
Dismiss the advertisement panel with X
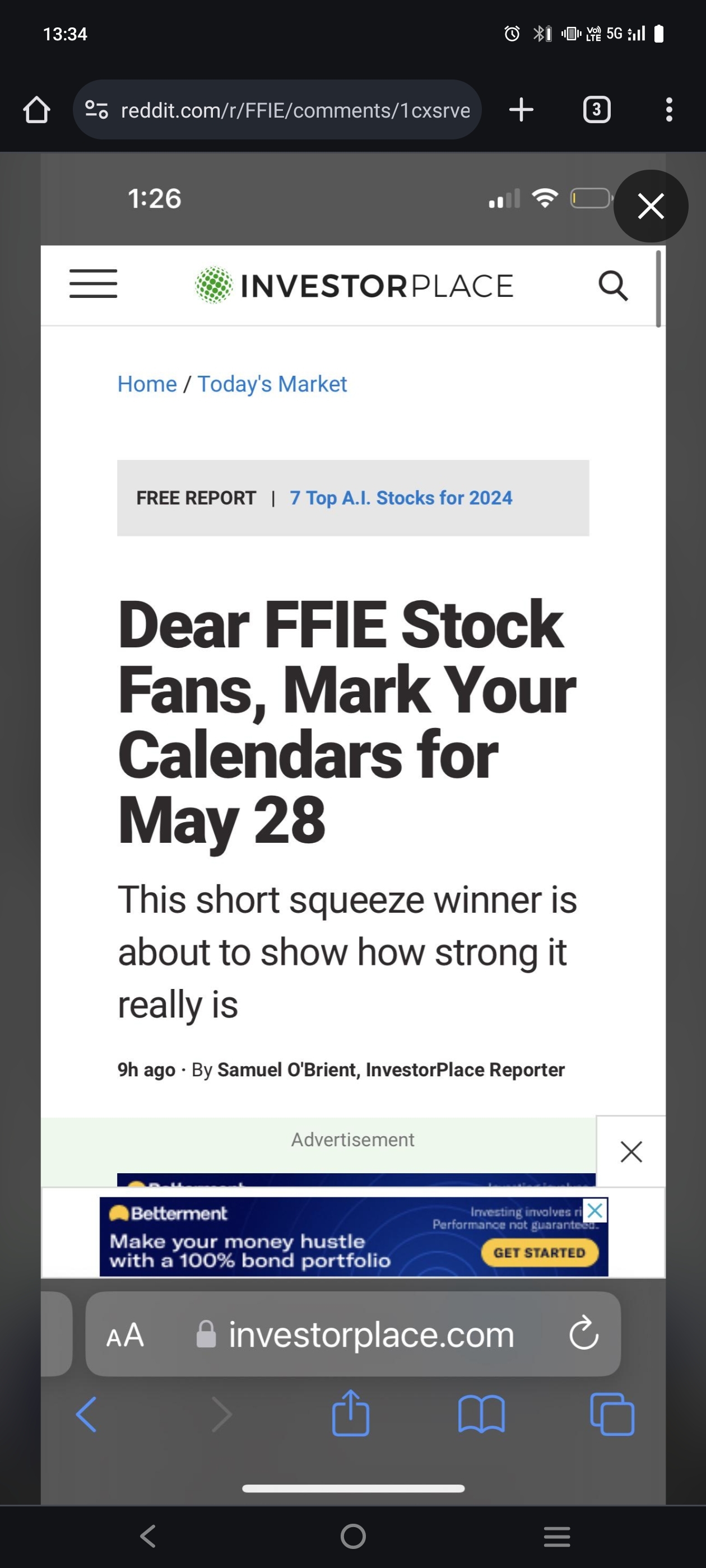coord(631,1152)
